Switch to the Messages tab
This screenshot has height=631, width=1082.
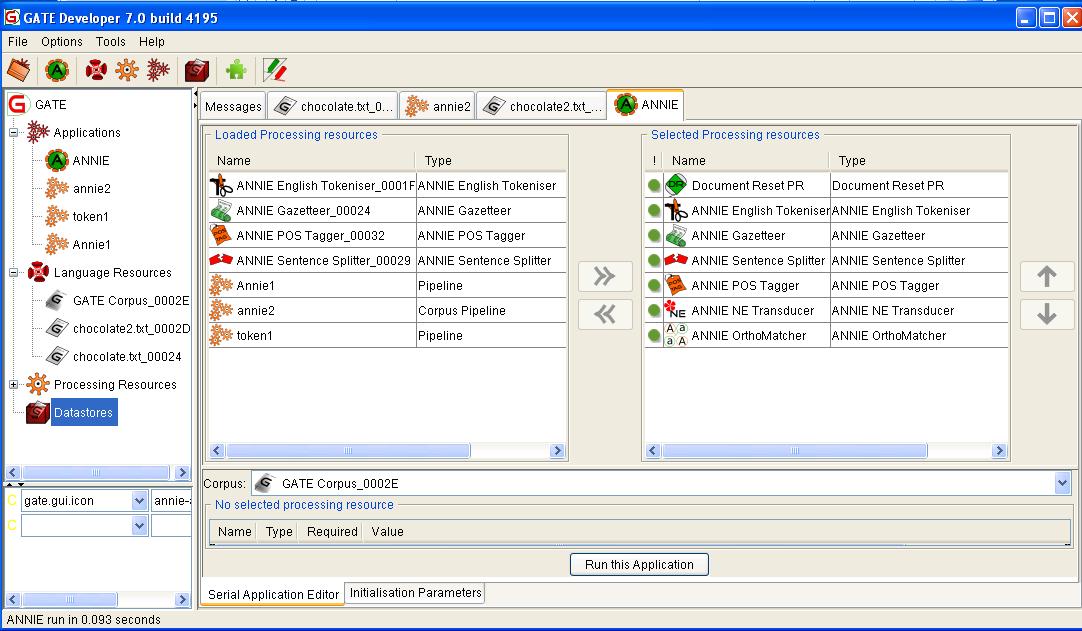[x=233, y=106]
